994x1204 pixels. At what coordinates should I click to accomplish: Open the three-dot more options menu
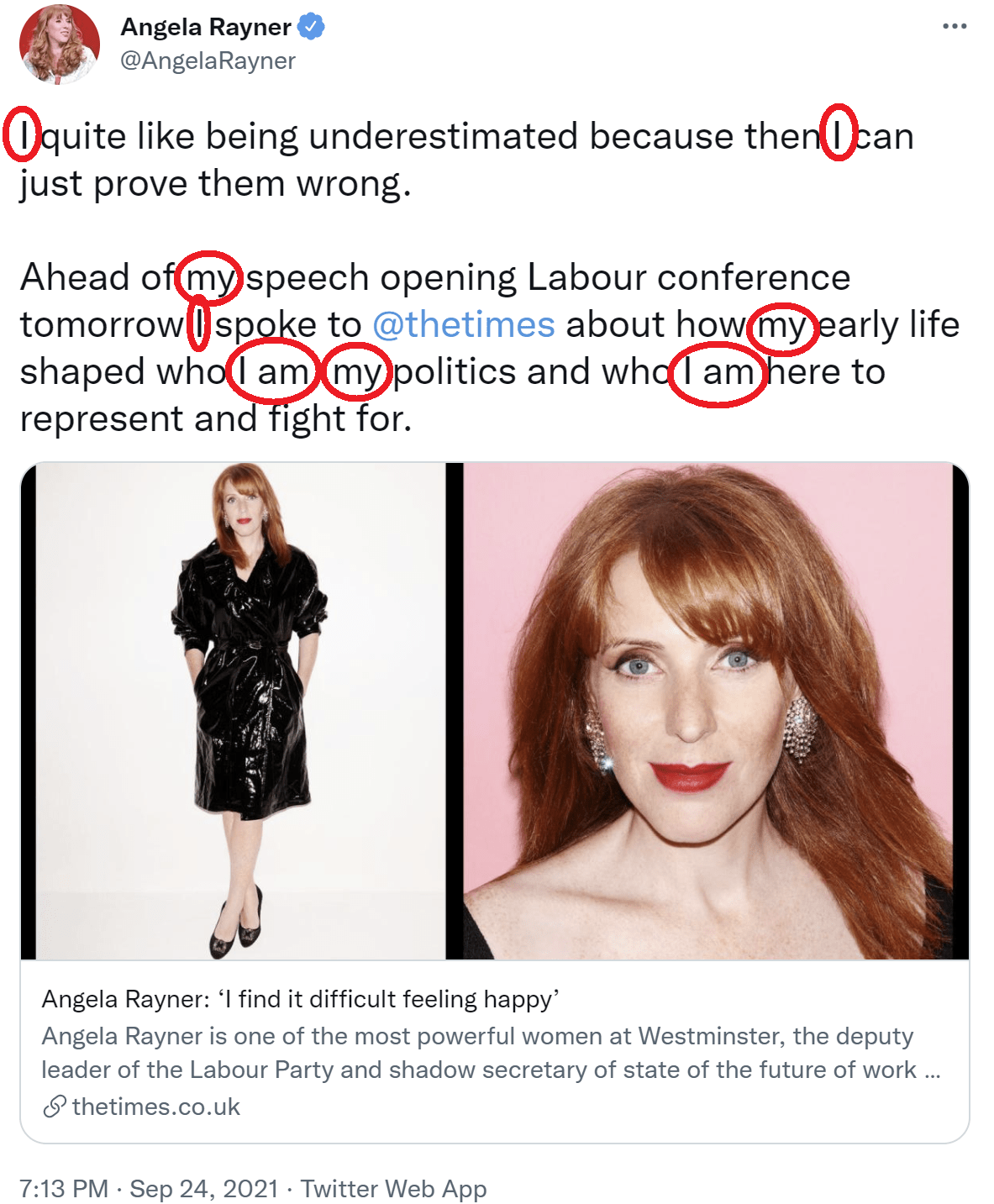955,27
